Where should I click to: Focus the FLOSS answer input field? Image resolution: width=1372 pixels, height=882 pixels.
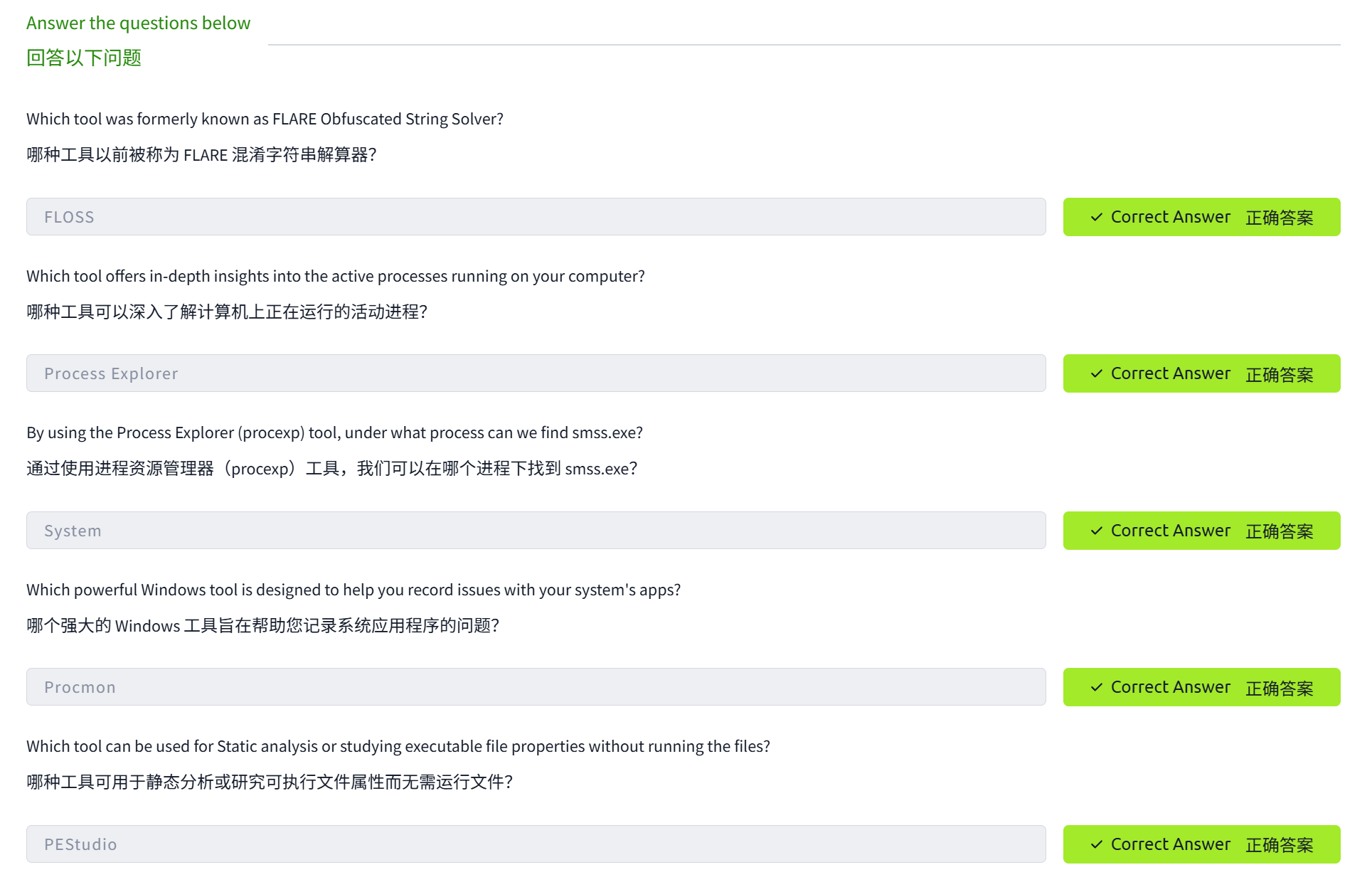coord(536,217)
